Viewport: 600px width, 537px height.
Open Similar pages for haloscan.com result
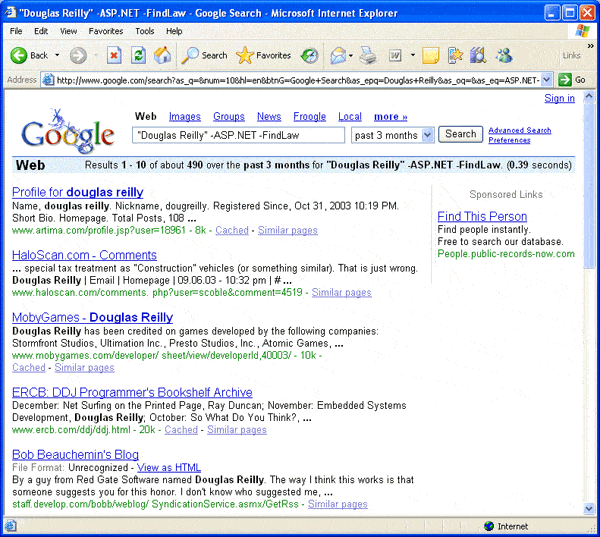(341, 292)
